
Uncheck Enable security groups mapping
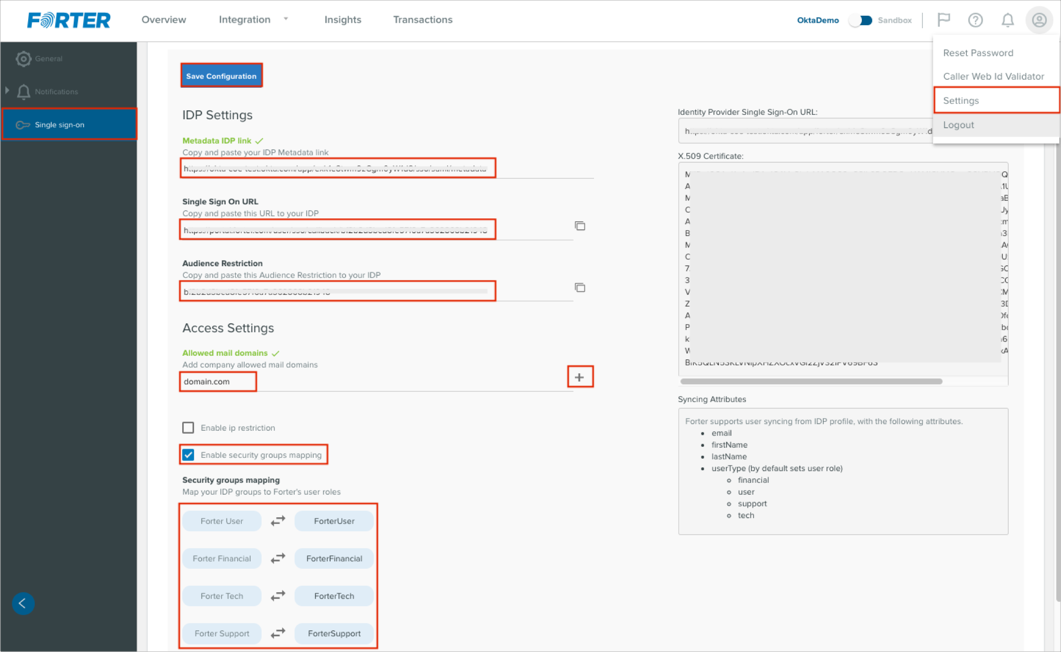(x=188, y=455)
